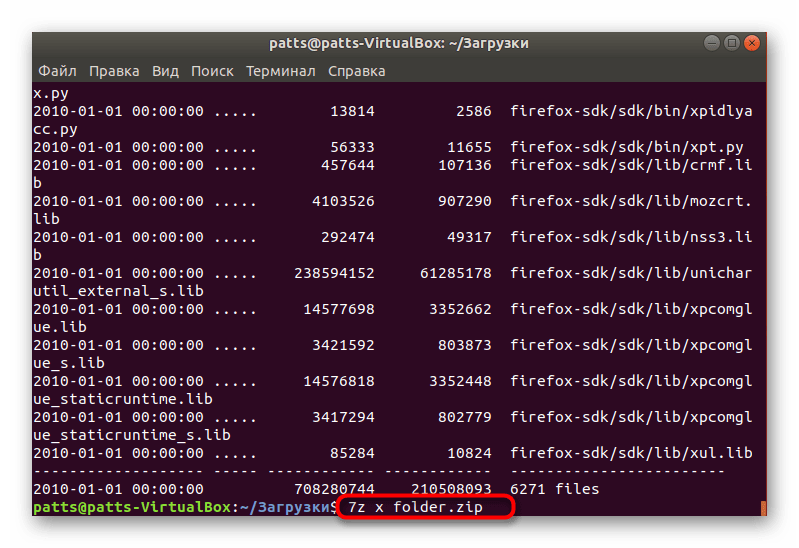Minimize the terminal window
The width and height of the screenshot is (799, 548).
pyautogui.click(x=711, y=43)
